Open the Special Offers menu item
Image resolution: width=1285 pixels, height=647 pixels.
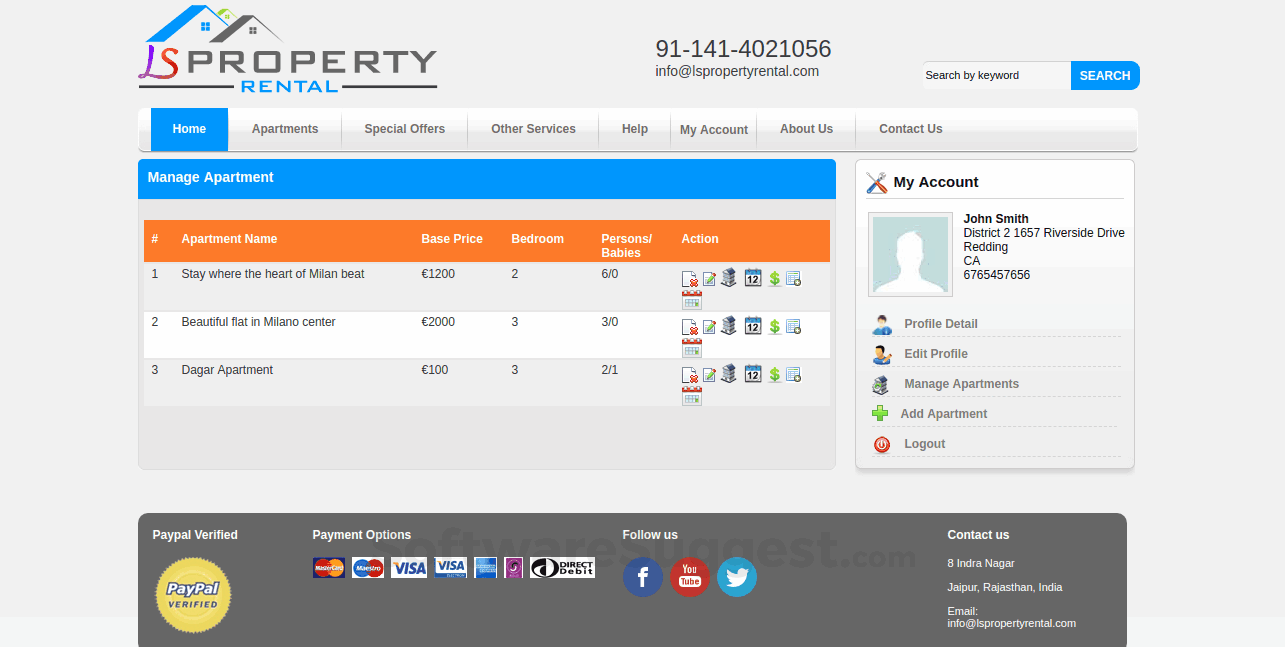click(405, 129)
